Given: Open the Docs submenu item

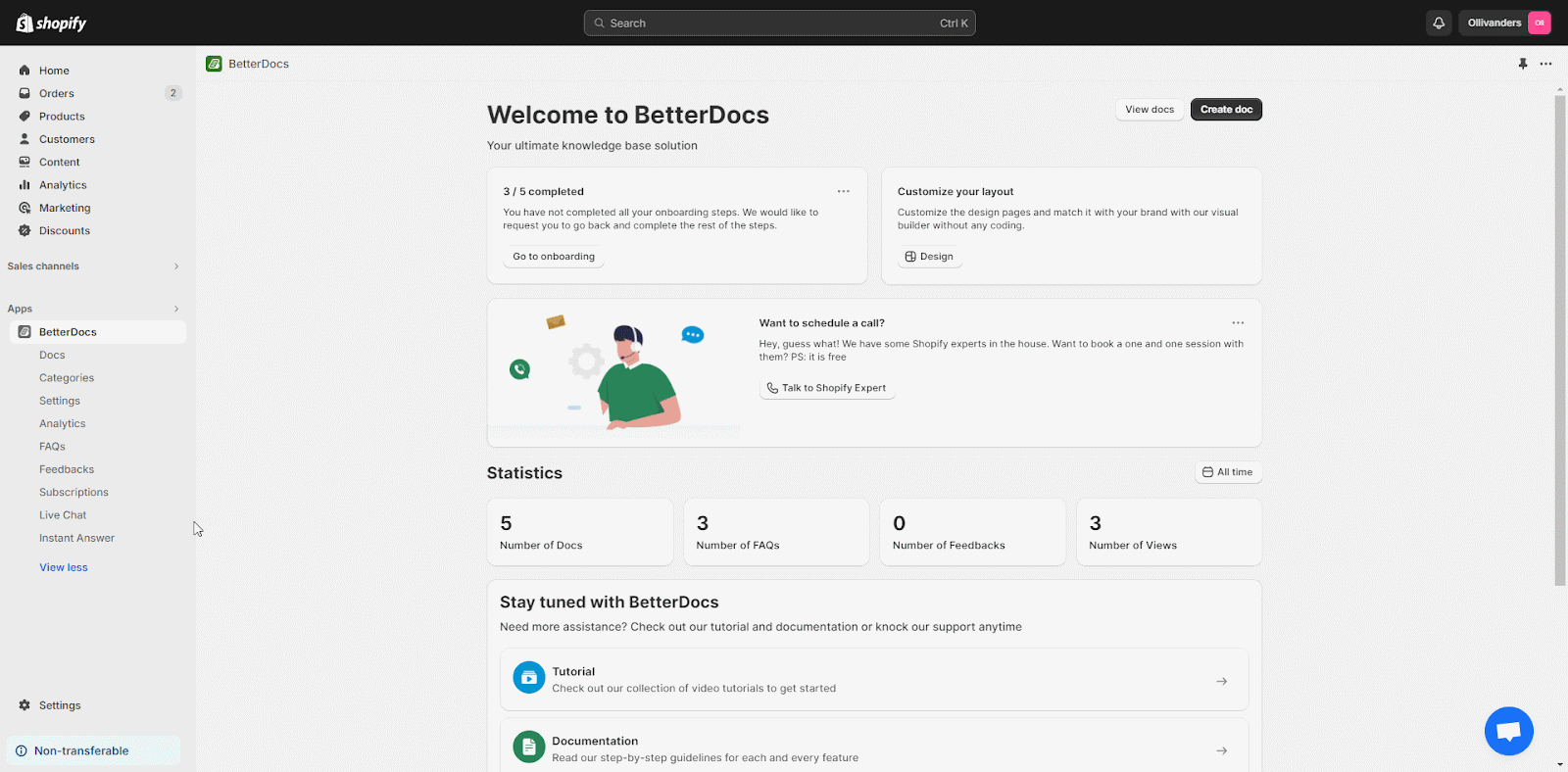Looking at the screenshot, I should click(52, 355).
